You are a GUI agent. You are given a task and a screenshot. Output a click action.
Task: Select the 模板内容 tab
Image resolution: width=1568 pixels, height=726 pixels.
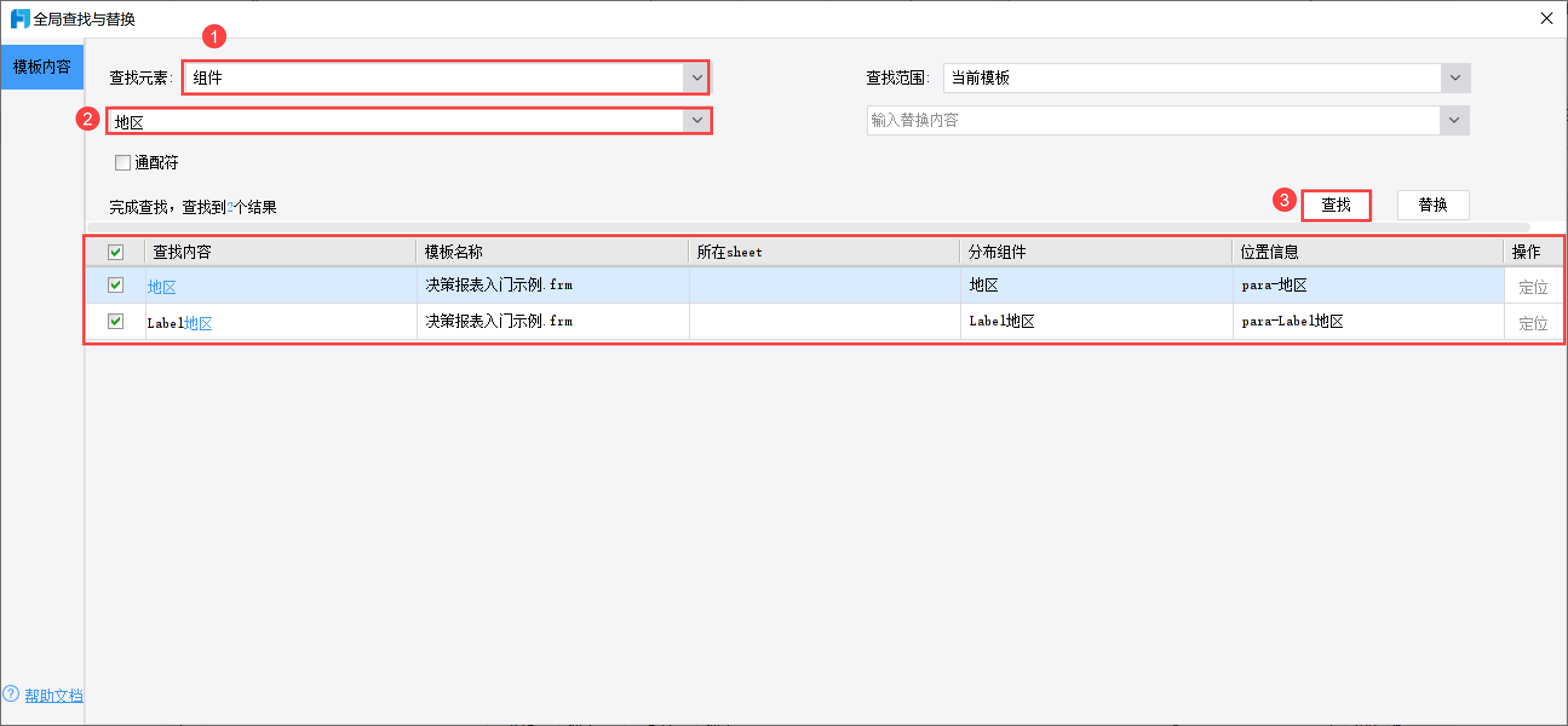(x=42, y=67)
